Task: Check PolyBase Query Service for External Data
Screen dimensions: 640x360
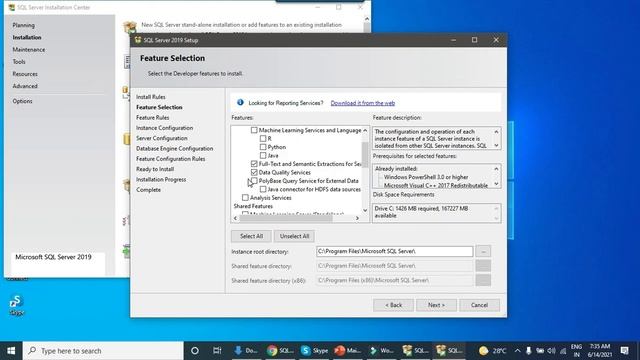Action: point(254,180)
